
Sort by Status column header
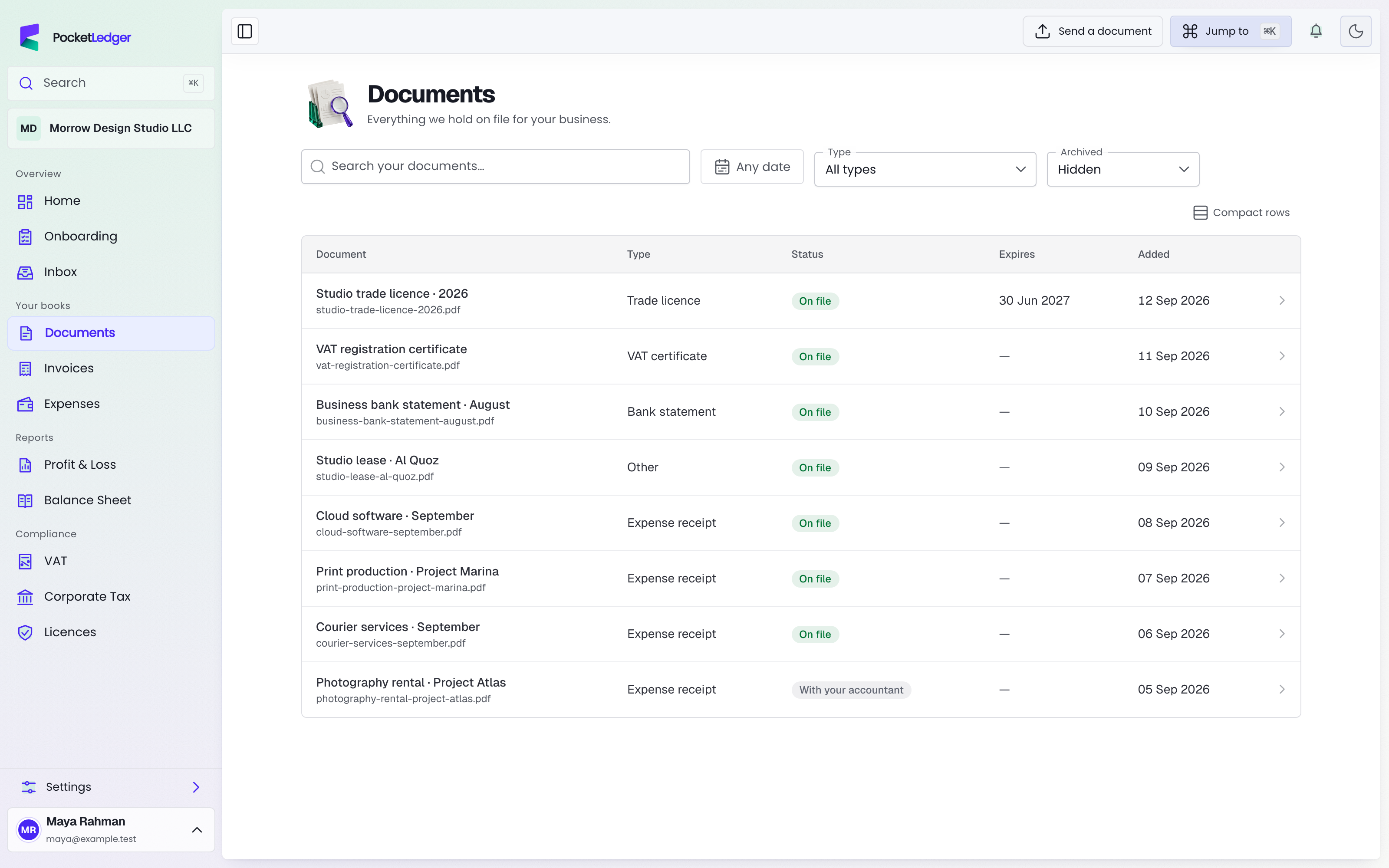pos(807,254)
